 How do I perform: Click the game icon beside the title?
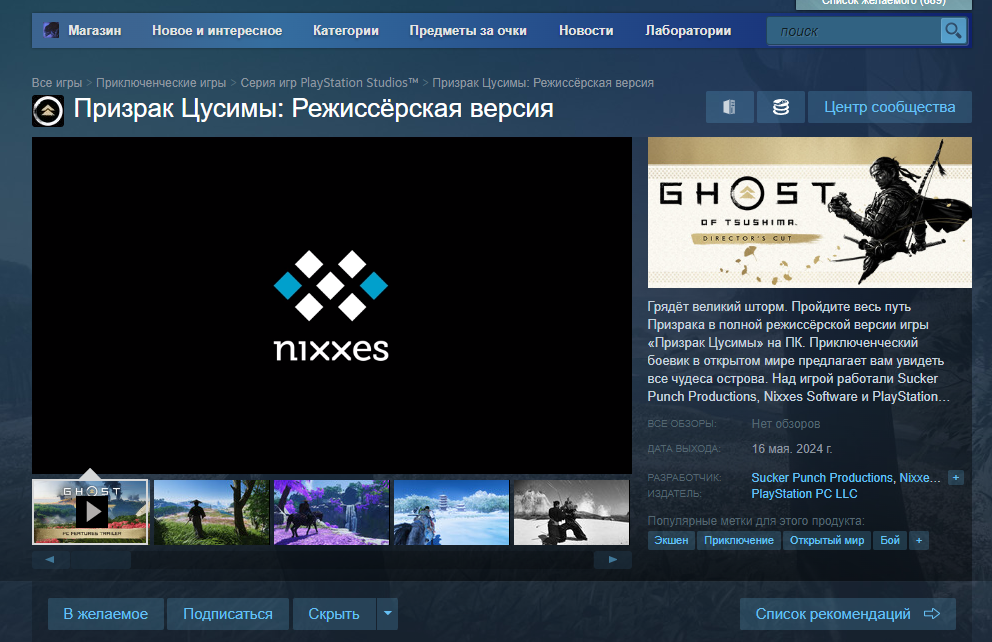tap(48, 111)
